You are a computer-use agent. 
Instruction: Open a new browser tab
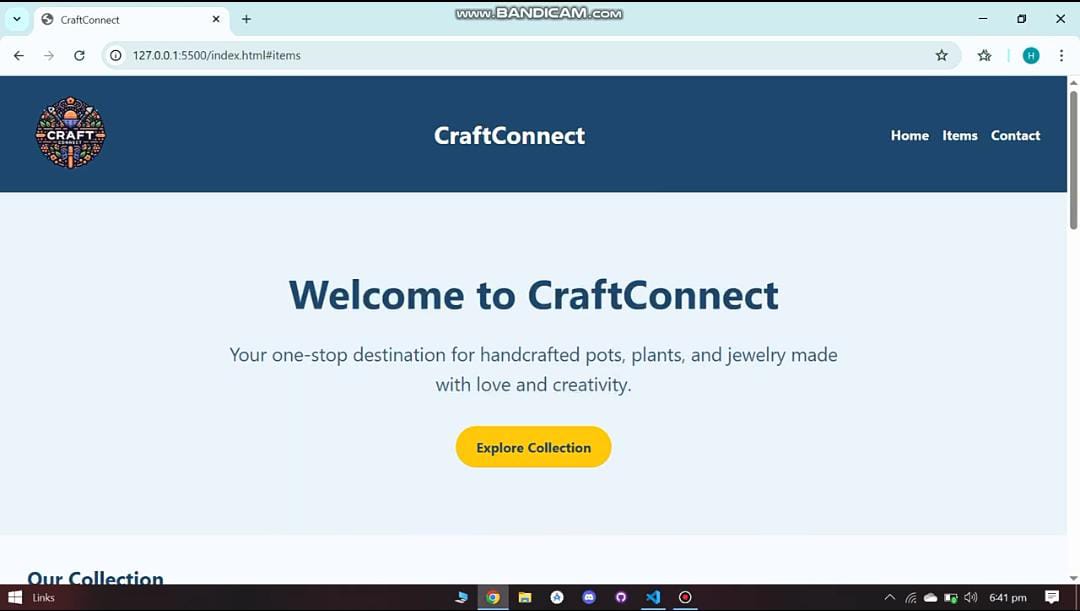pyautogui.click(x=246, y=19)
